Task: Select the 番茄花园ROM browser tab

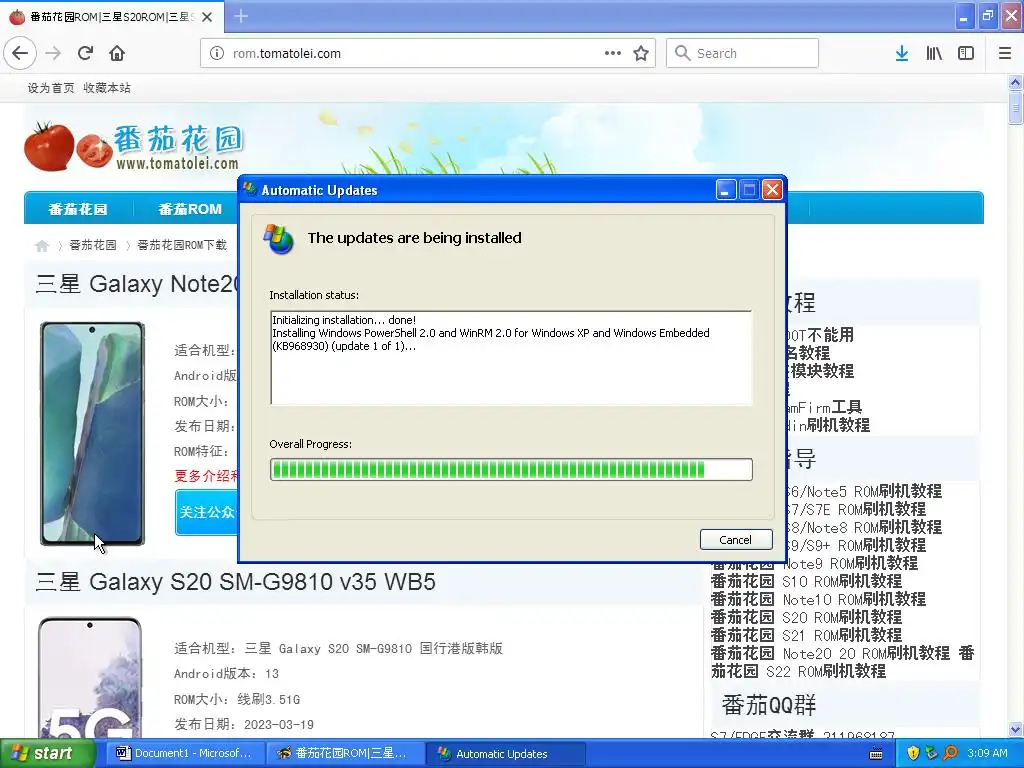Action: (x=112, y=17)
